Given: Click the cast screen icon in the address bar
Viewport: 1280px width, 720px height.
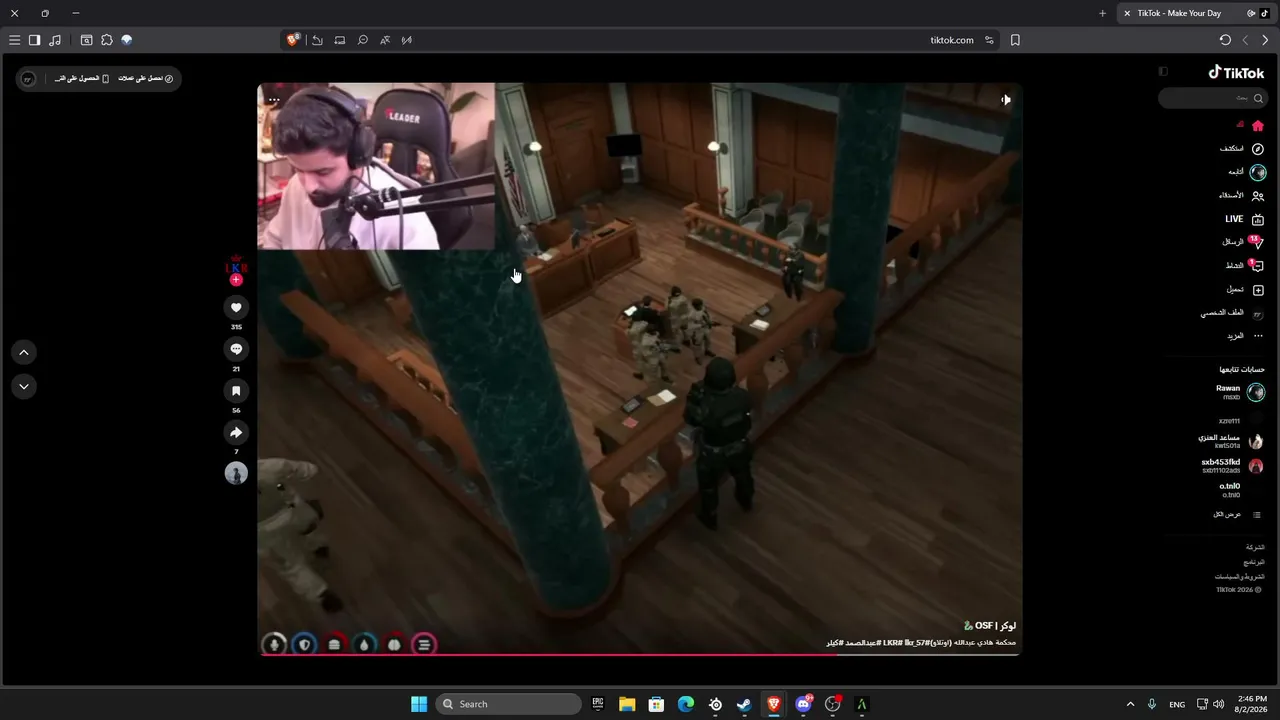Looking at the screenshot, I should tap(340, 40).
